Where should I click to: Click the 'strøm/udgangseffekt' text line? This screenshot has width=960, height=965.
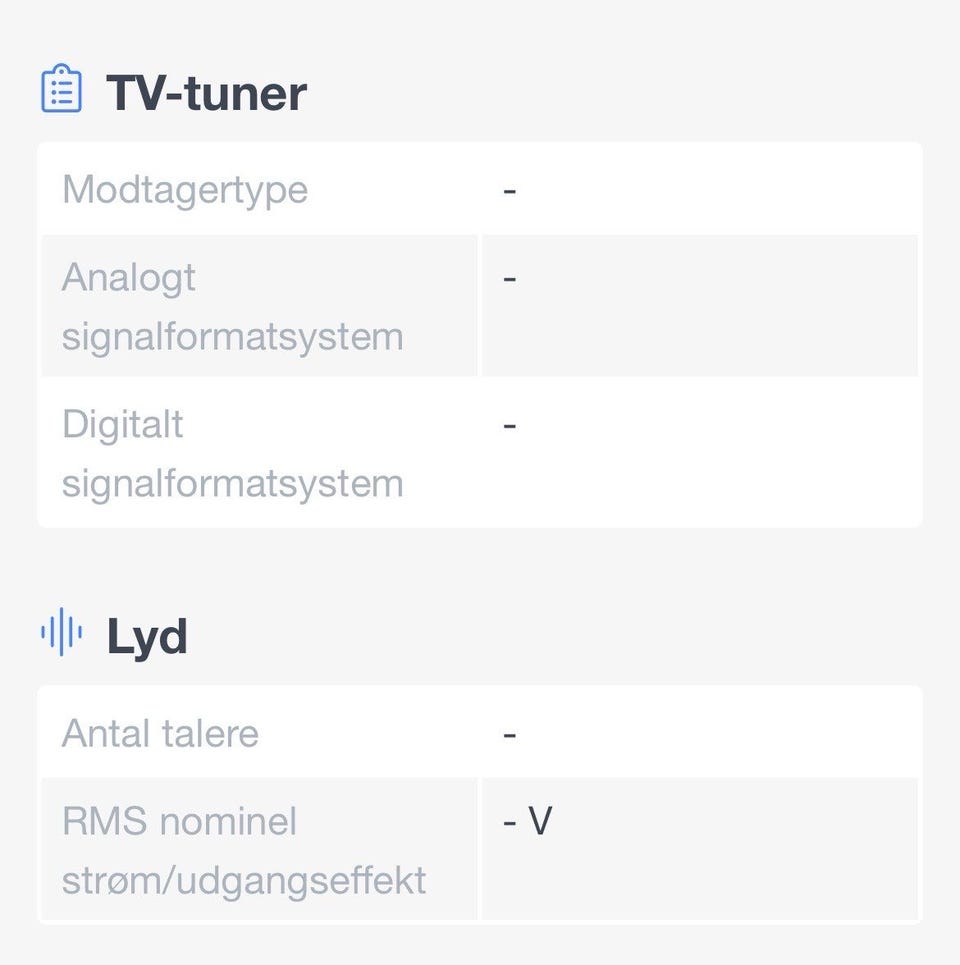[x=244, y=881]
